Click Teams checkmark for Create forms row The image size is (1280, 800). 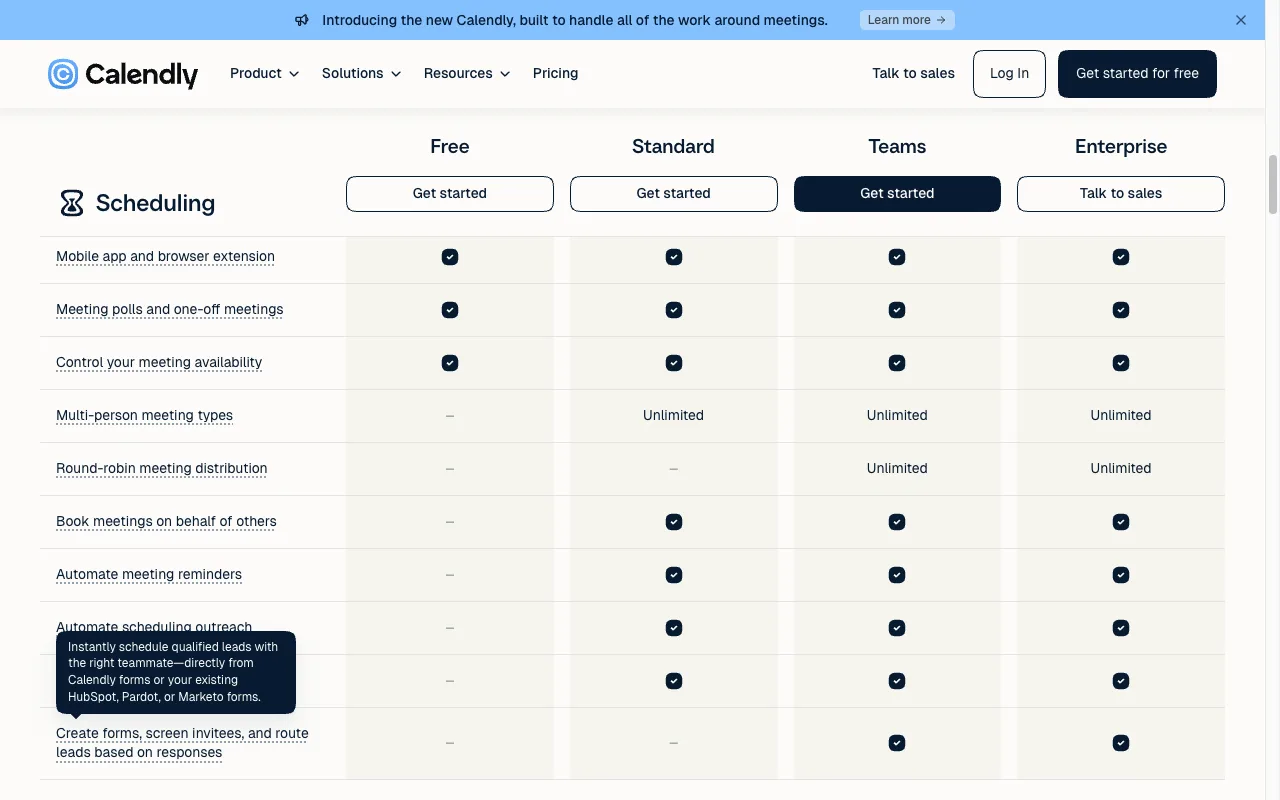(x=897, y=743)
